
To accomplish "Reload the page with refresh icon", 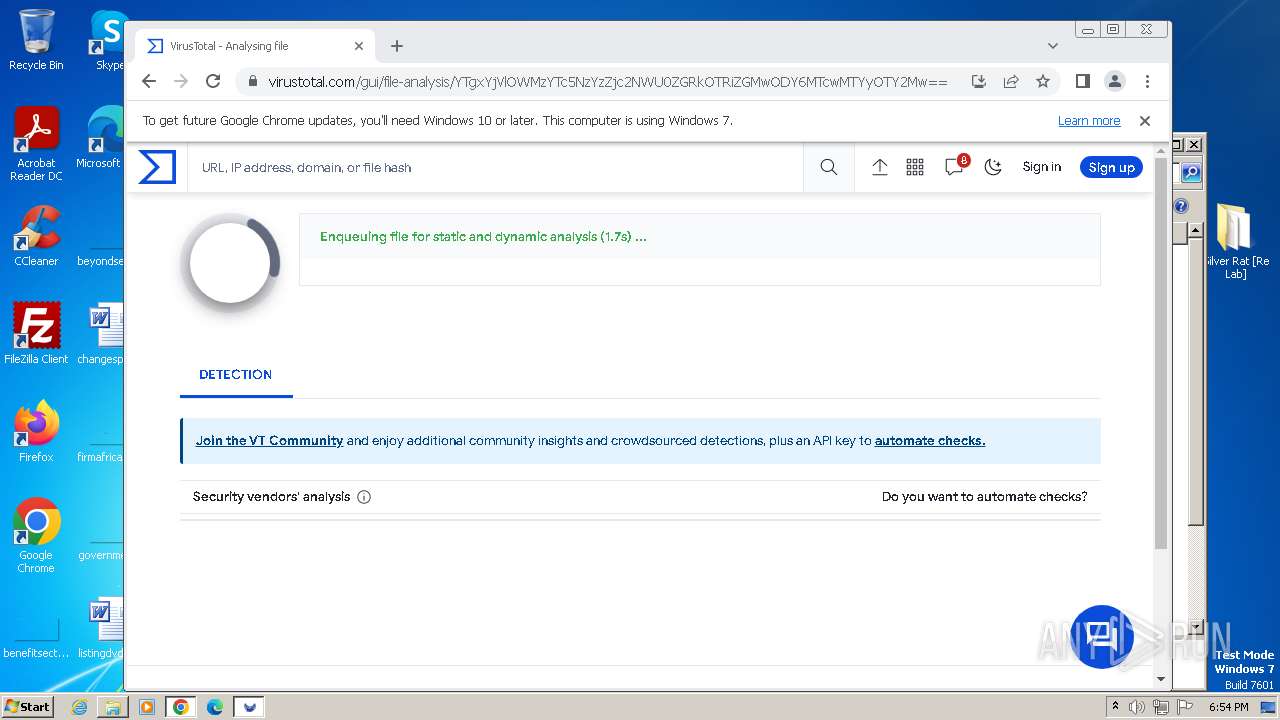I will [213, 81].
